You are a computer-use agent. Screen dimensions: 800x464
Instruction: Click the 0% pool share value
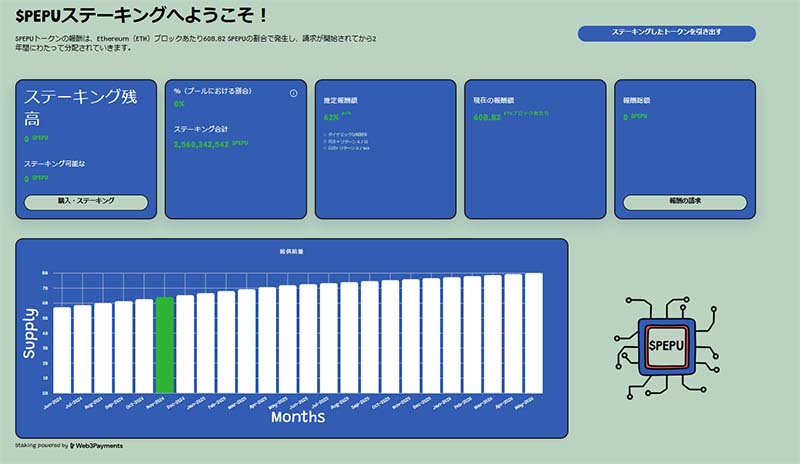[x=179, y=104]
